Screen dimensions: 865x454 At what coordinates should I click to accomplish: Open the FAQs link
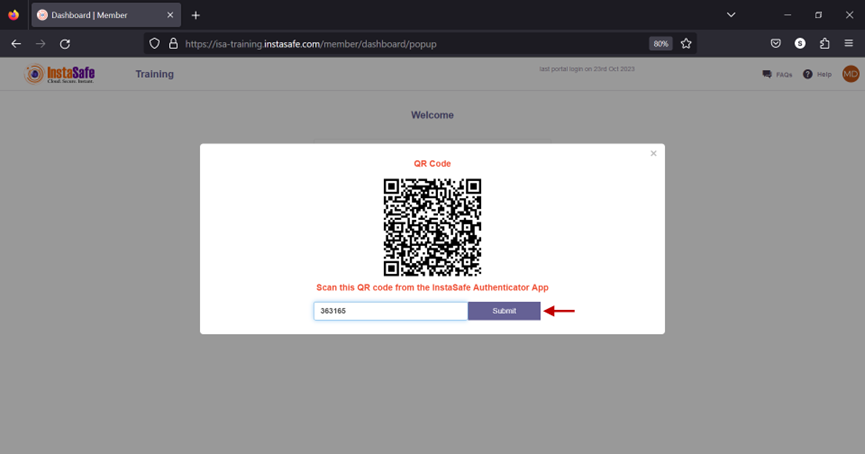777,74
